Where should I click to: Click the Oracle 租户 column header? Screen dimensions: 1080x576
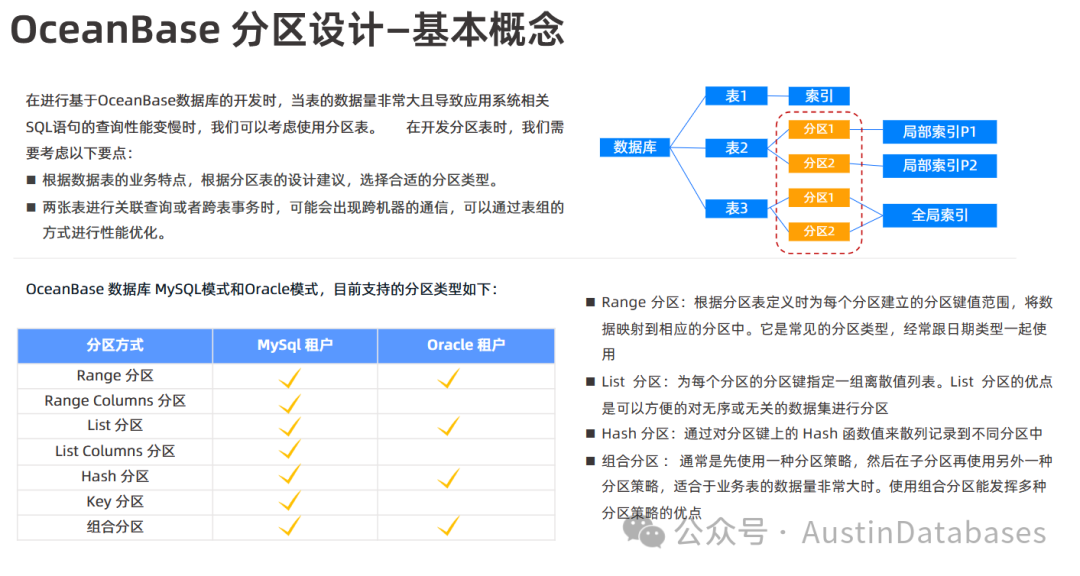coord(466,345)
